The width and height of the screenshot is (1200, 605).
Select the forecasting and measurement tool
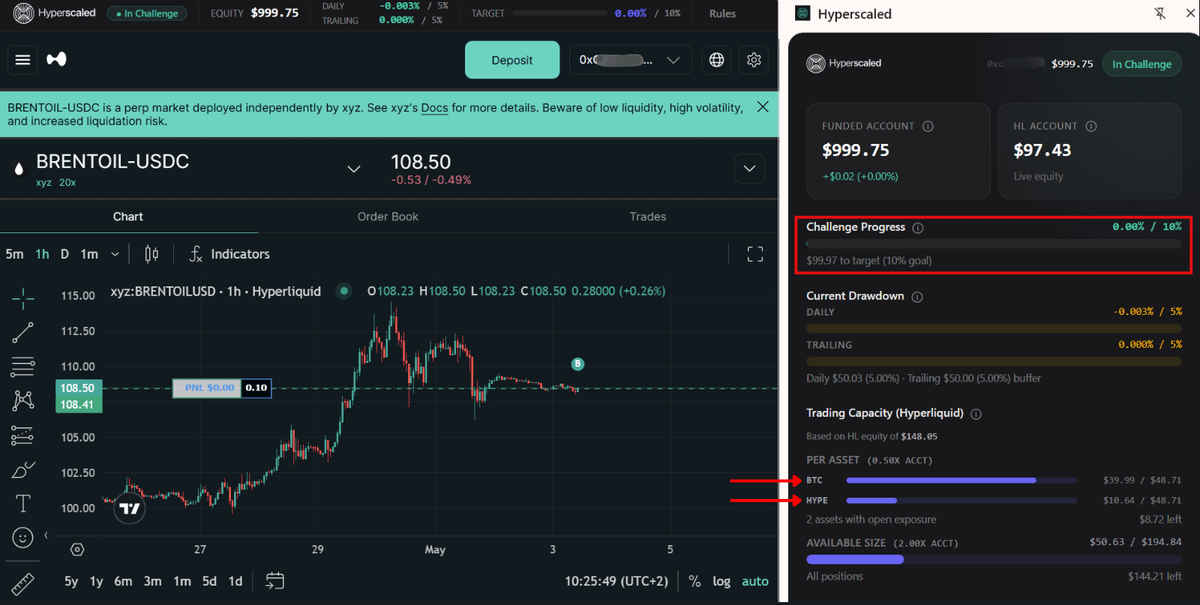(23, 435)
